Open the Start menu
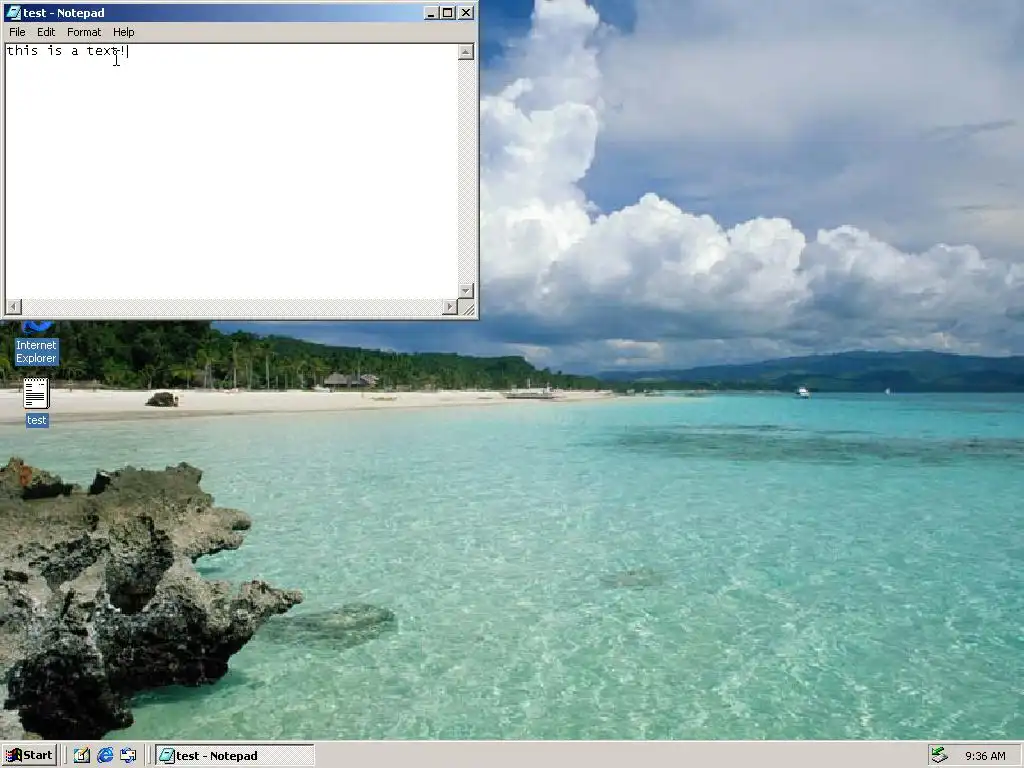The height and width of the screenshot is (768, 1024). pos(29,756)
